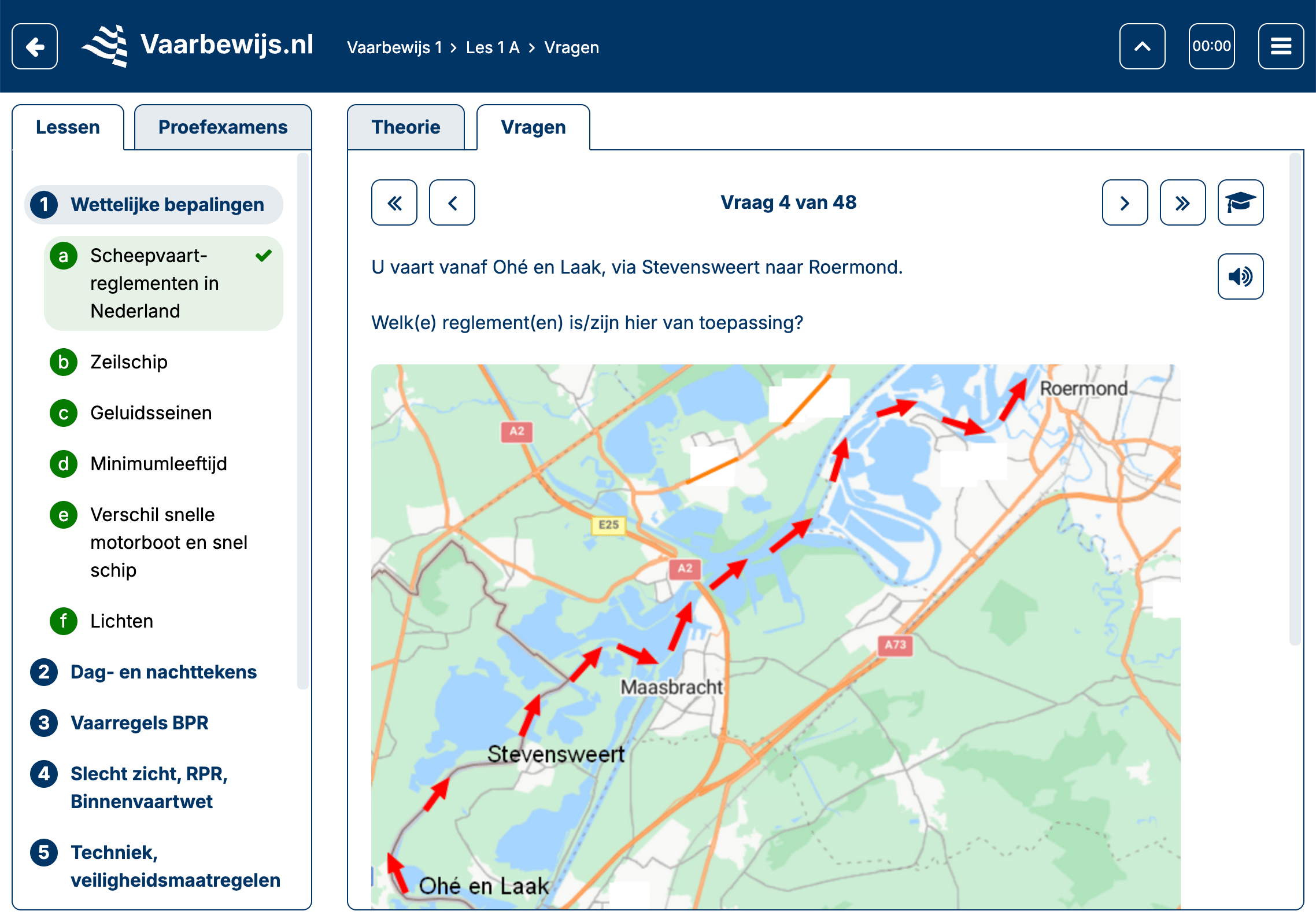
Task: Click Les 1 A breadcrumb link
Action: click(x=493, y=47)
